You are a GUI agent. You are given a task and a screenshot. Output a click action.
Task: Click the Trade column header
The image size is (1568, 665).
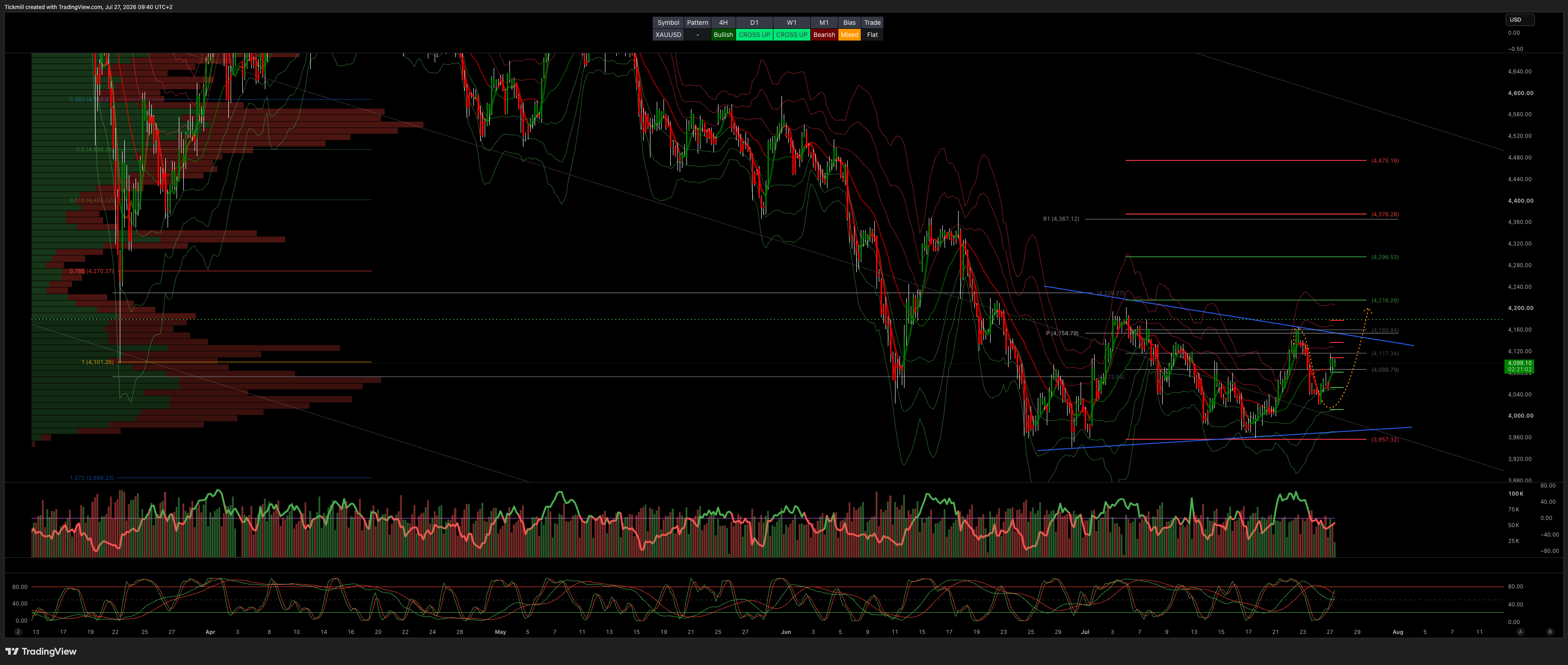pos(872,23)
